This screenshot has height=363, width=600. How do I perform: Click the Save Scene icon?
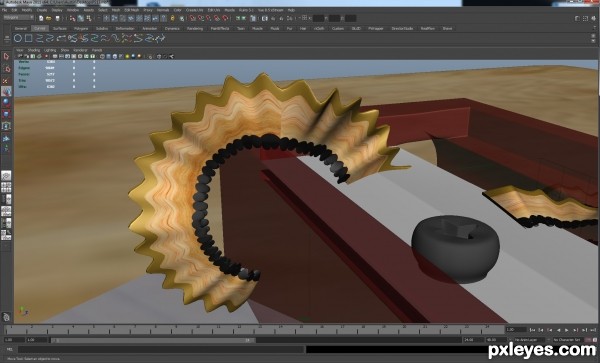(x=57, y=18)
